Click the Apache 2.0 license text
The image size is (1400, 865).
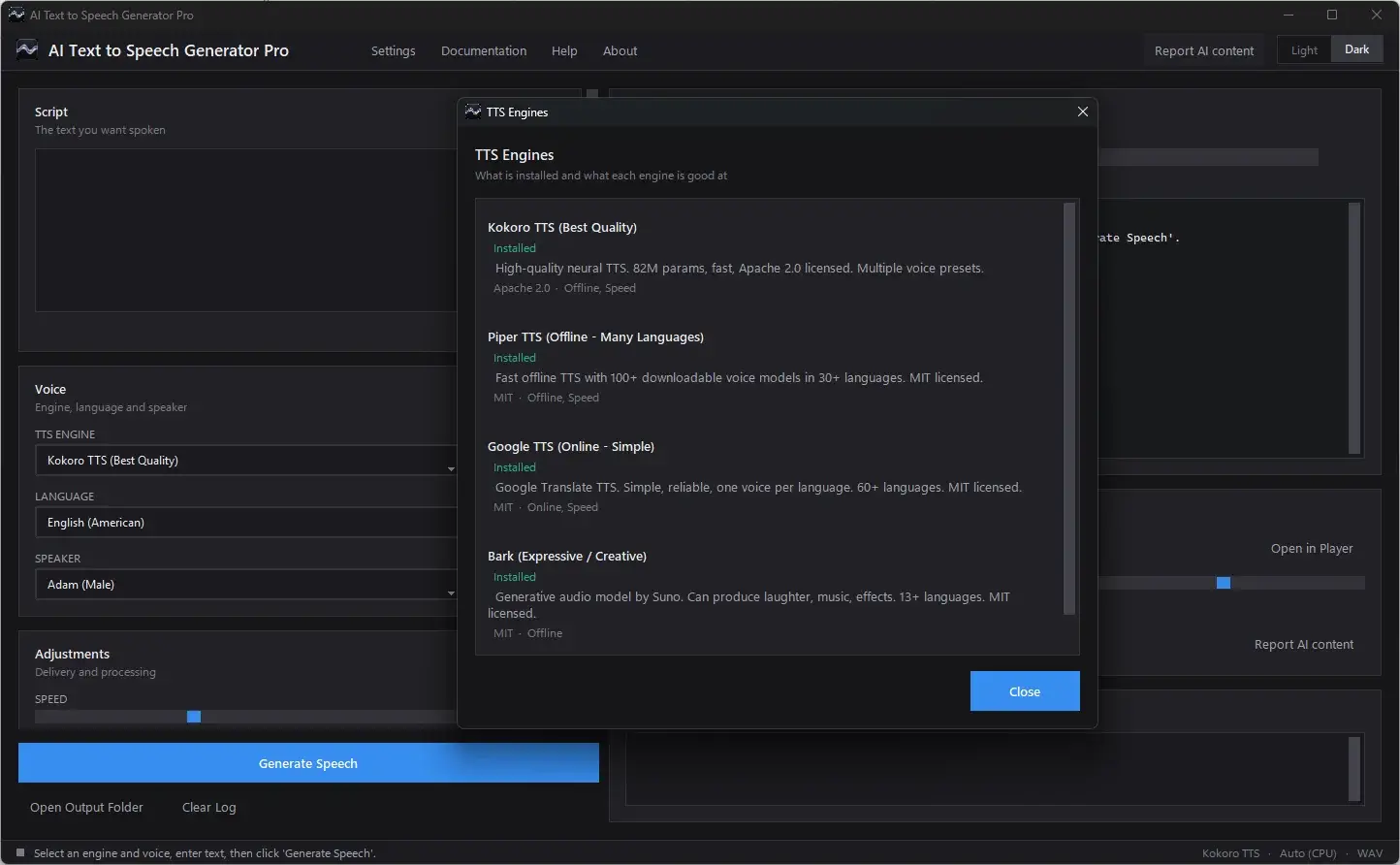[x=522, y=288]
